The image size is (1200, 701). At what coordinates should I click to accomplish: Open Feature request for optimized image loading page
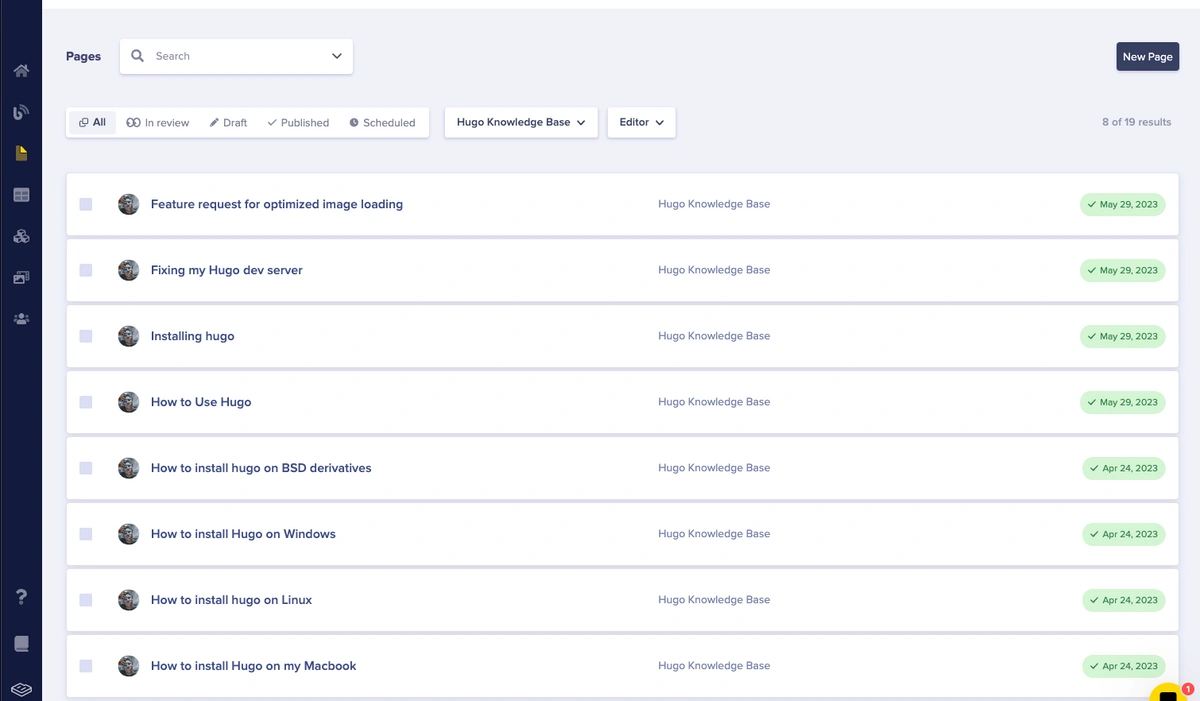tap(277, 204)
